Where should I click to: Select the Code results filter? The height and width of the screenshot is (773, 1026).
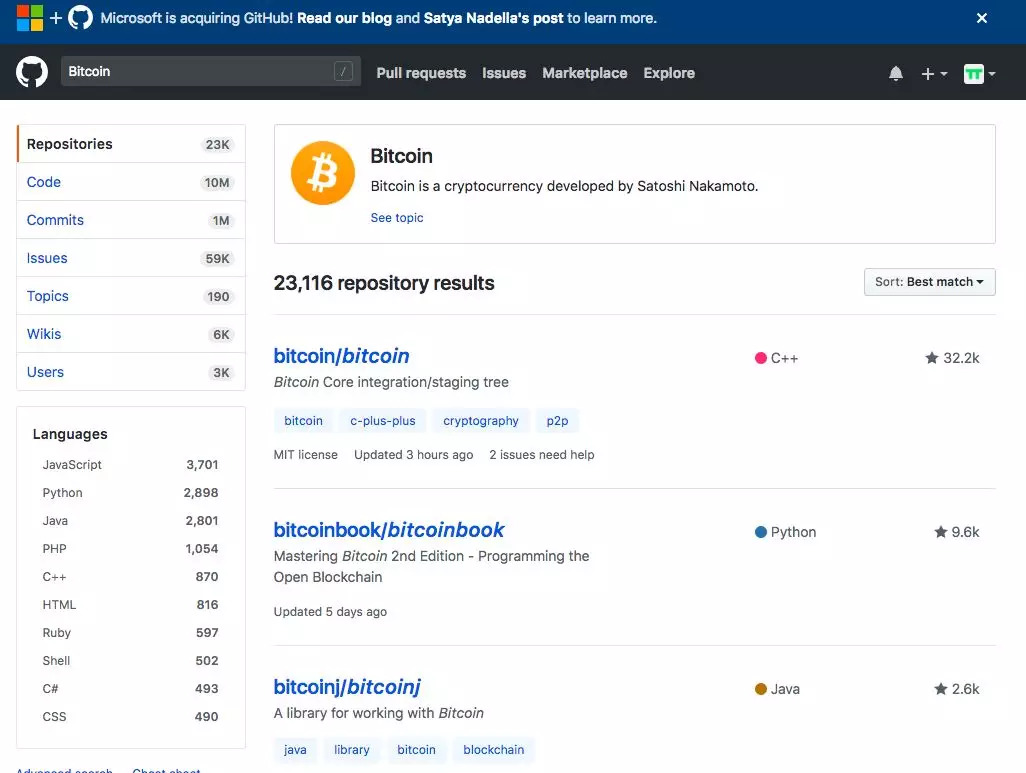(x=131, y=182)
